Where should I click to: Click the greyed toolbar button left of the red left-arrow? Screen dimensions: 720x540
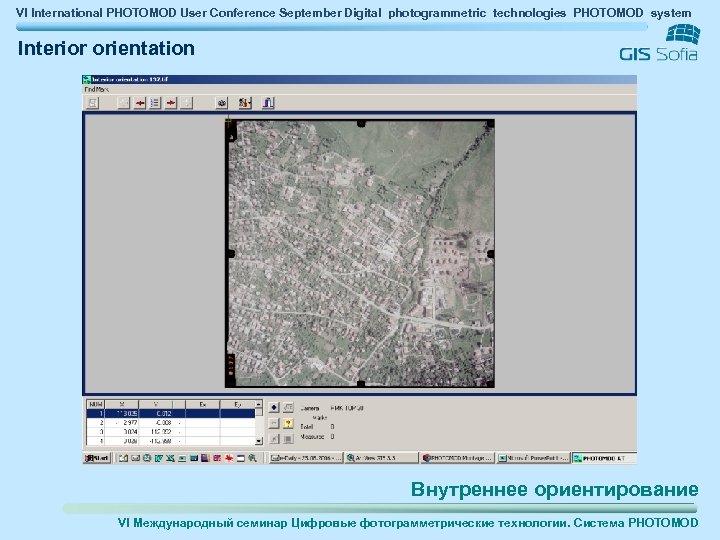pyautogui.click(x=124, y=103)
